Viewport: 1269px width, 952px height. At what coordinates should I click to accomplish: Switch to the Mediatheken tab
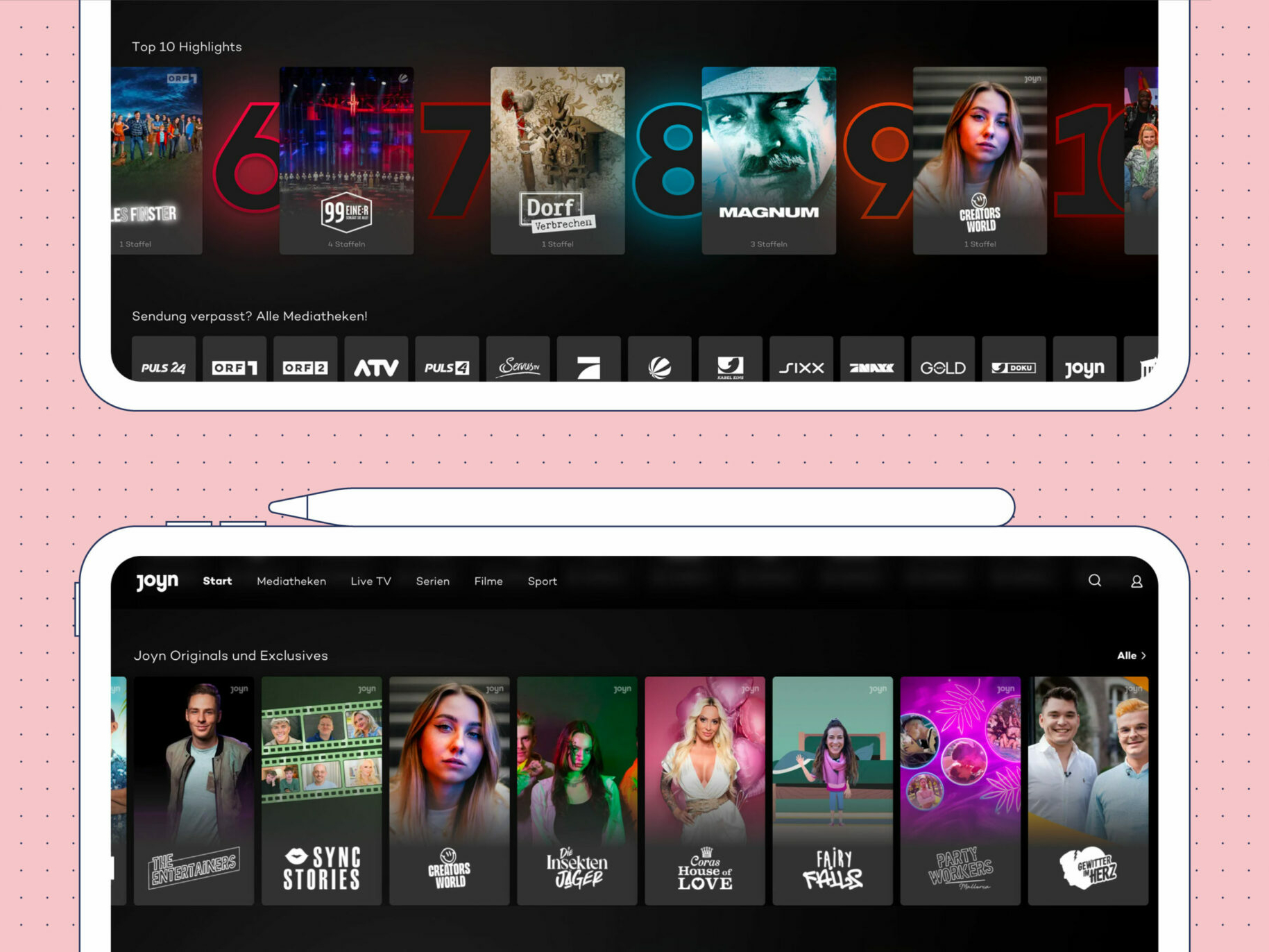[x=291, y=581]
